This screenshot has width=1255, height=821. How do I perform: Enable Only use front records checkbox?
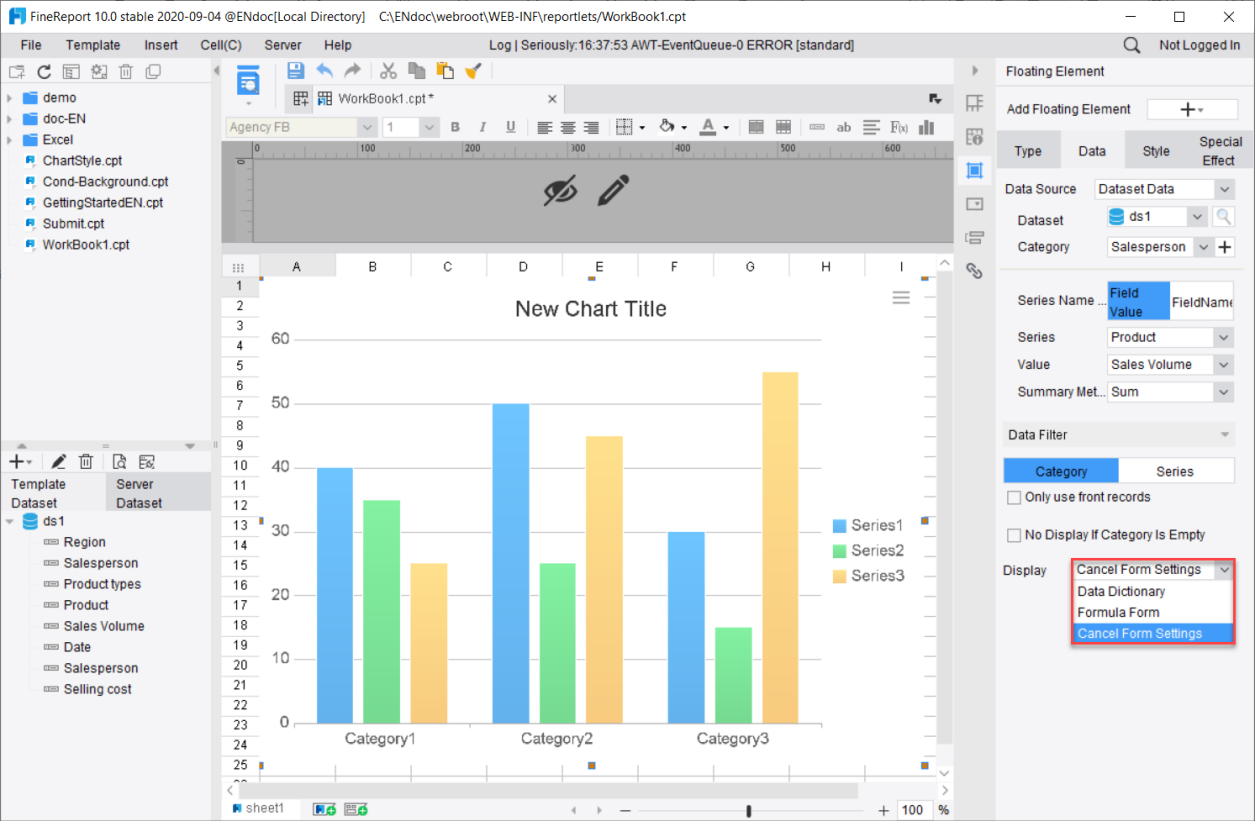click(1014, 497)
